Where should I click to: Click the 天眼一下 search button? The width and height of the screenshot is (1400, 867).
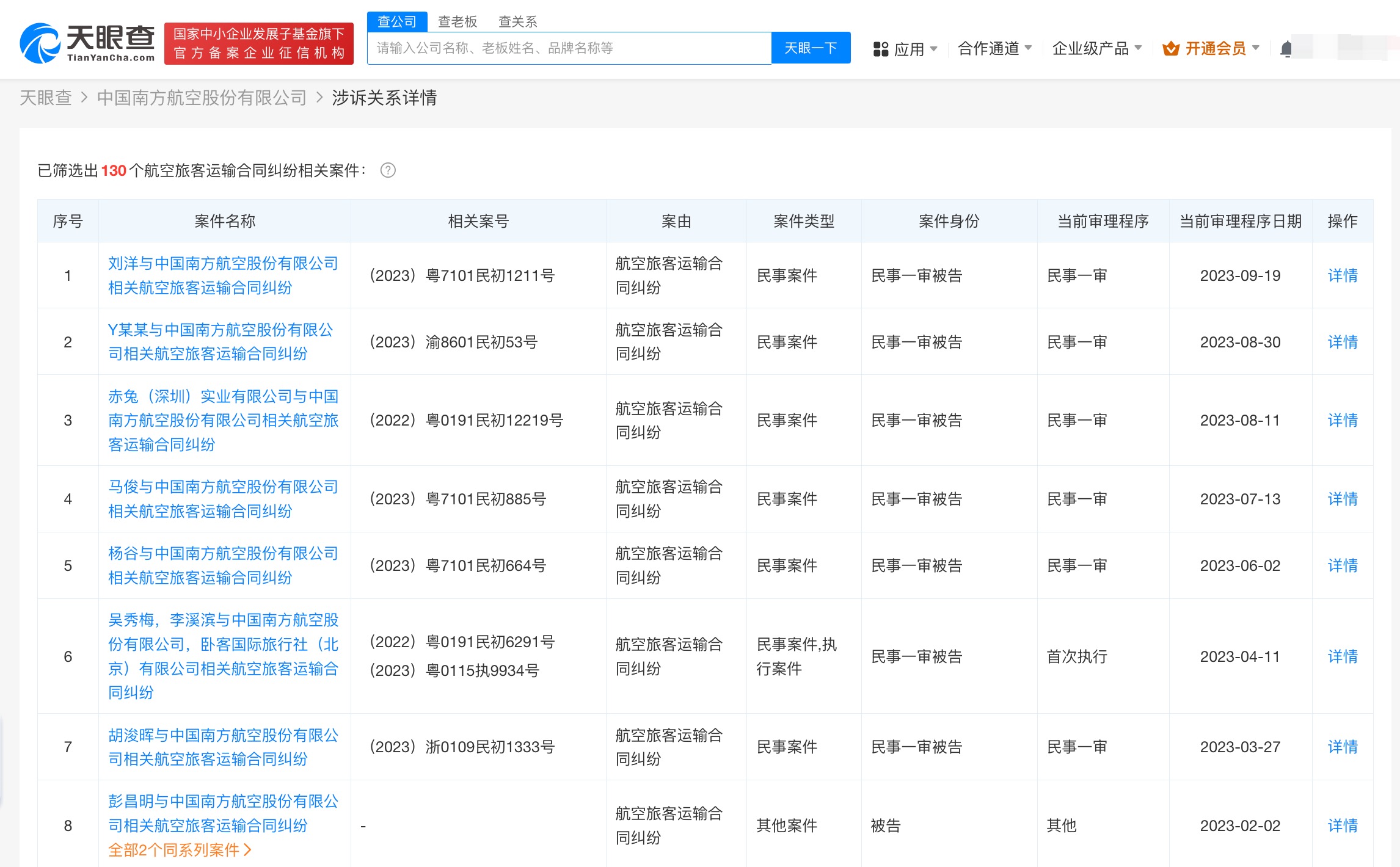811,48
